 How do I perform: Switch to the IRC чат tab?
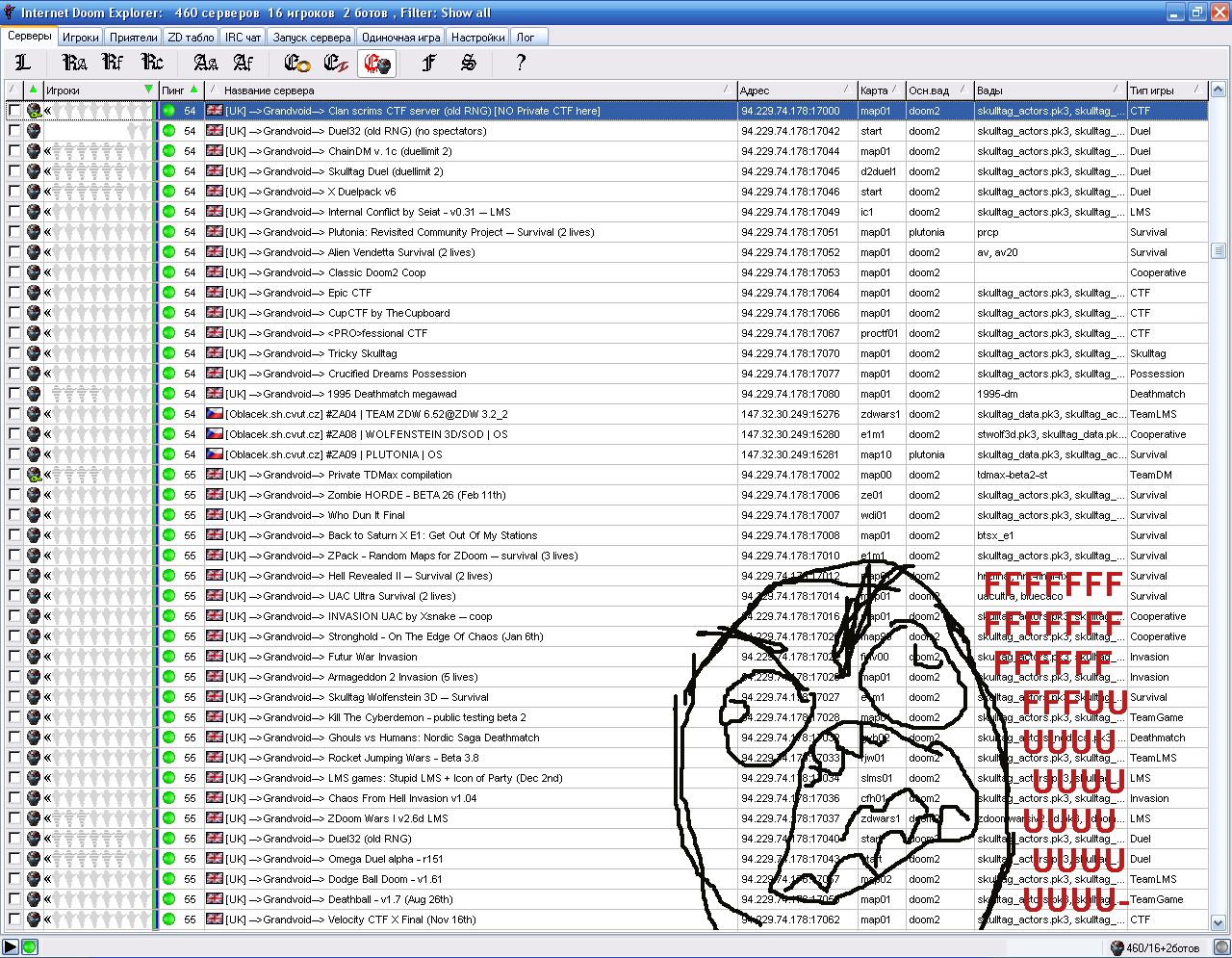pos(243,38)
